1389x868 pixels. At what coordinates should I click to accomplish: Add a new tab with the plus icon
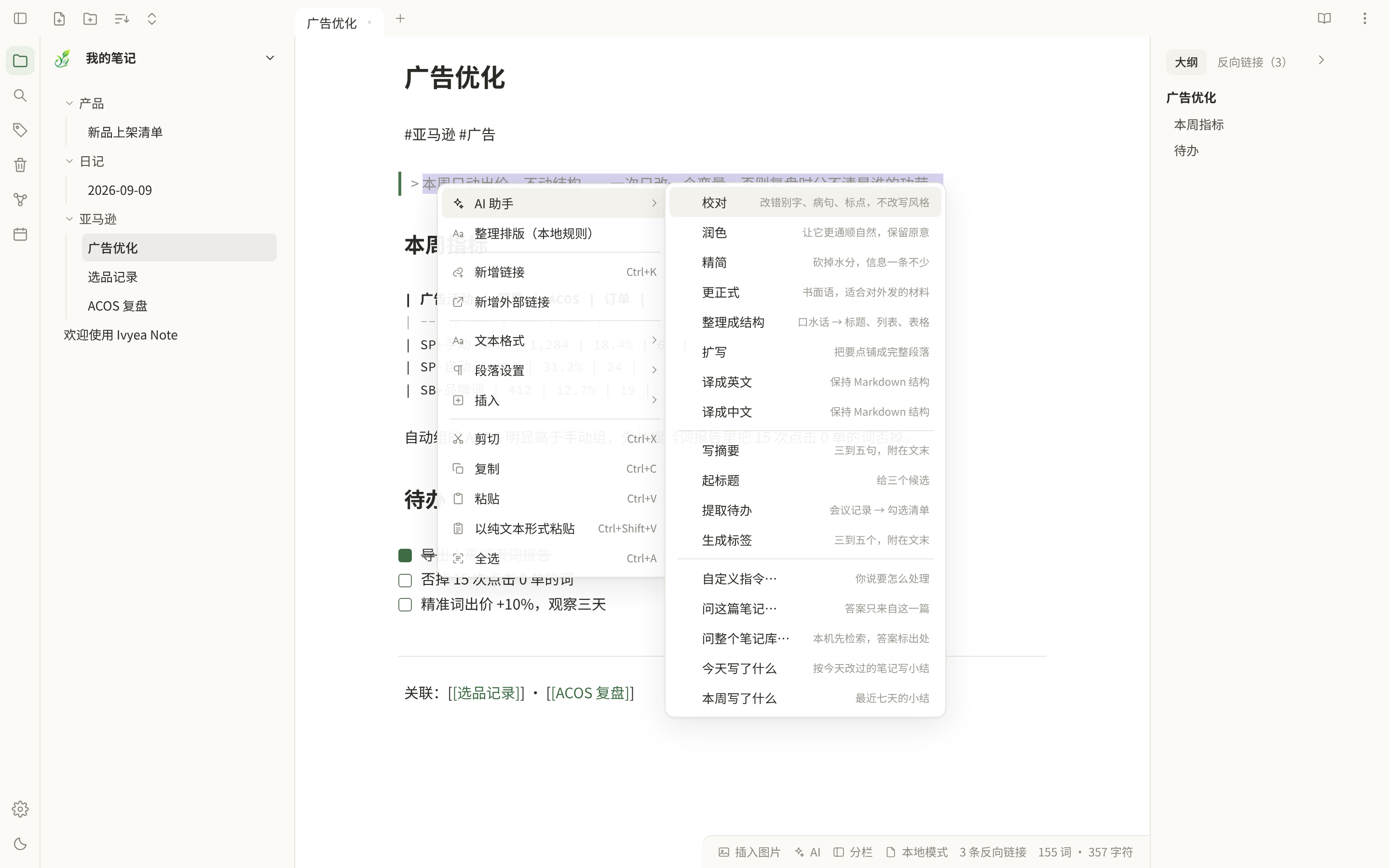coord(400,18)
